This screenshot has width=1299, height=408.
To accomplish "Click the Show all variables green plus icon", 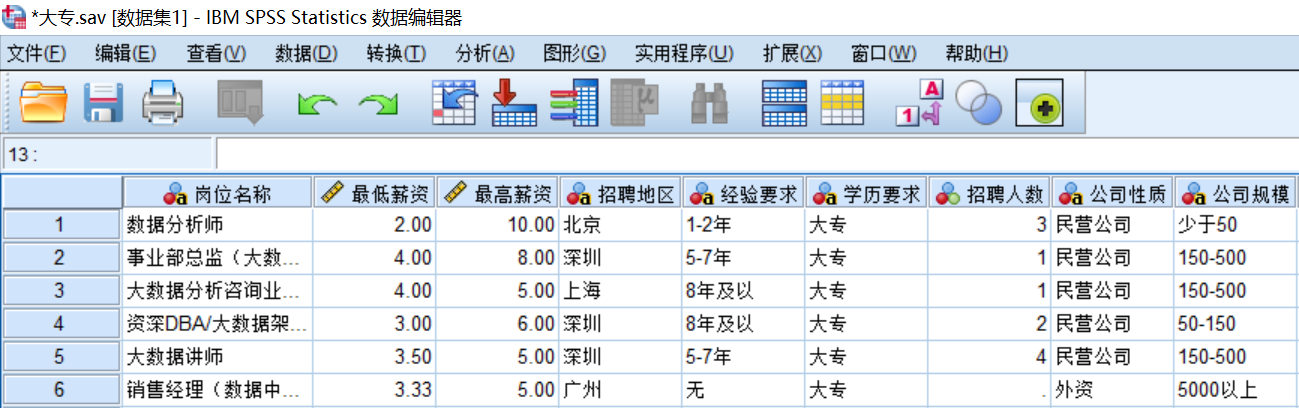I will click(1039, 103).
